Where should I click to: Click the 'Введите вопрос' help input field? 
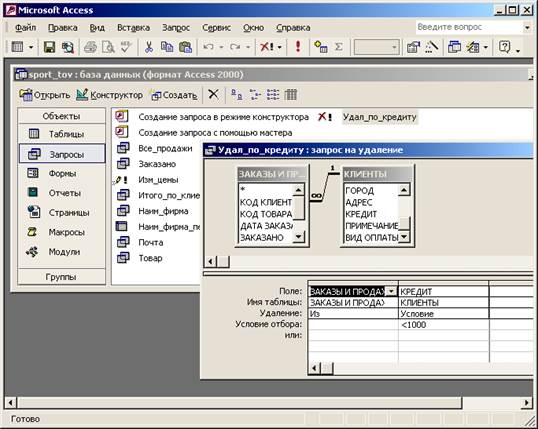coord(469,27)
